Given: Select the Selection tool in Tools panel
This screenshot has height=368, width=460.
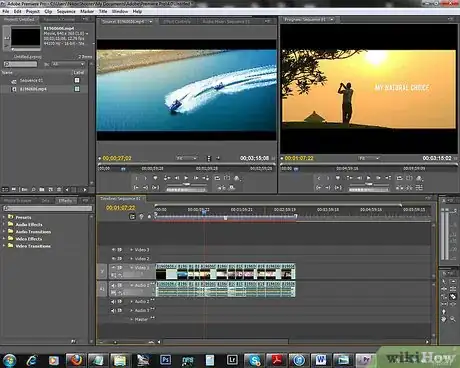Looking at the screenshot, I should [x=444, y=282].
